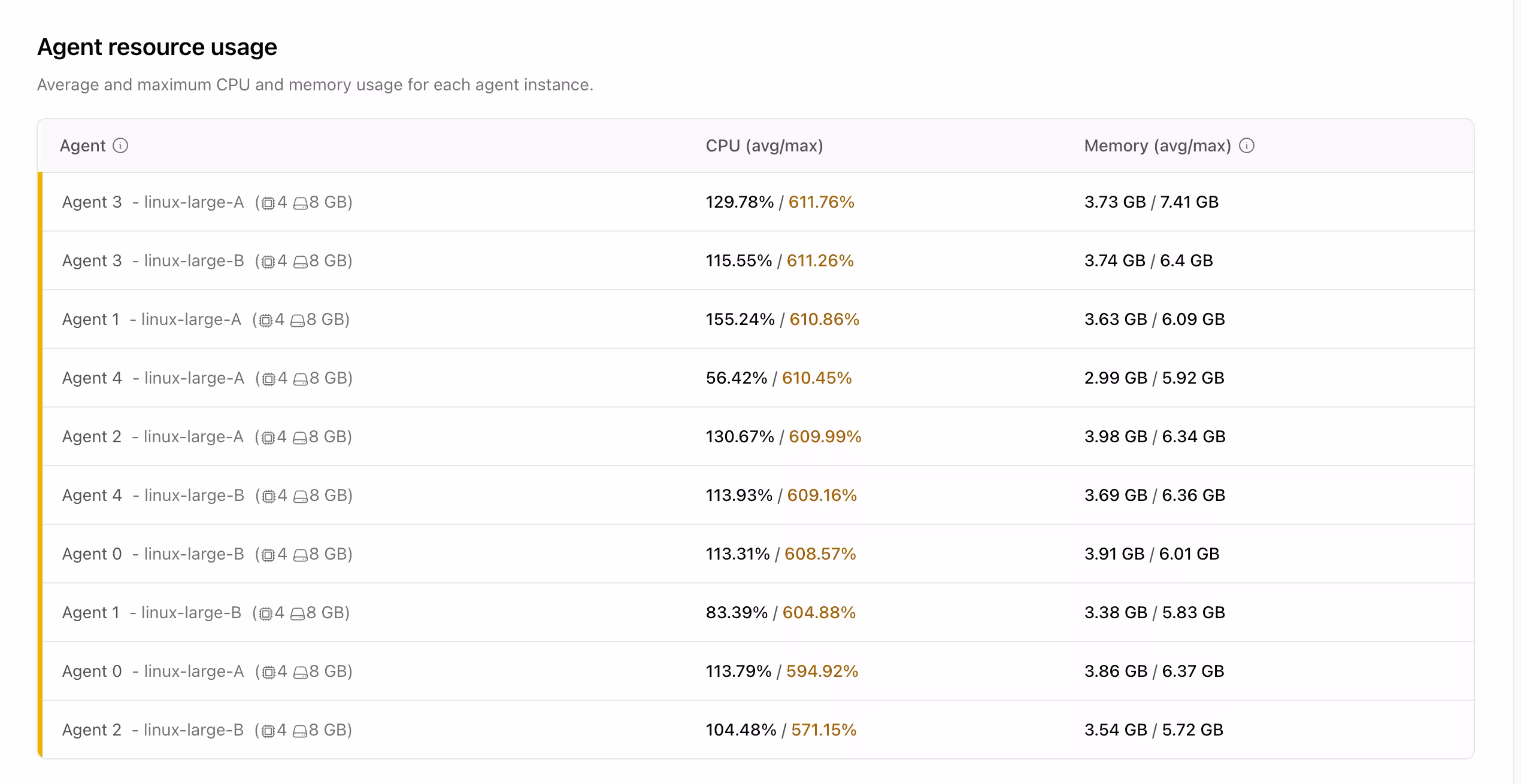Viewport: 1521px width, 784px height.
Task: Sort the table by CPU (avg/max) column
Action: click(763, 145)
